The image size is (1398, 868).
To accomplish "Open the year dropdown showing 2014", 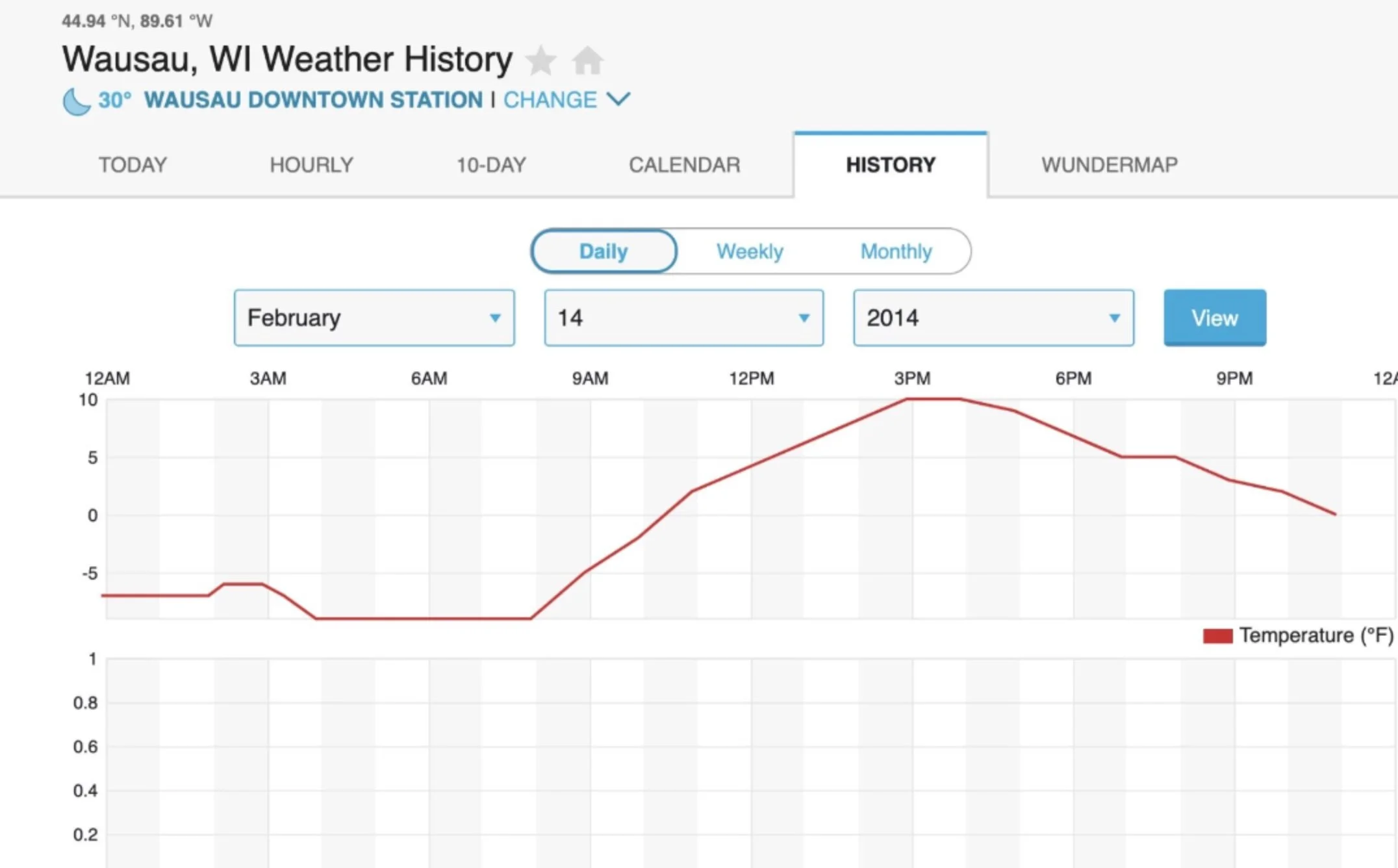I will click(x=993, y=318).
